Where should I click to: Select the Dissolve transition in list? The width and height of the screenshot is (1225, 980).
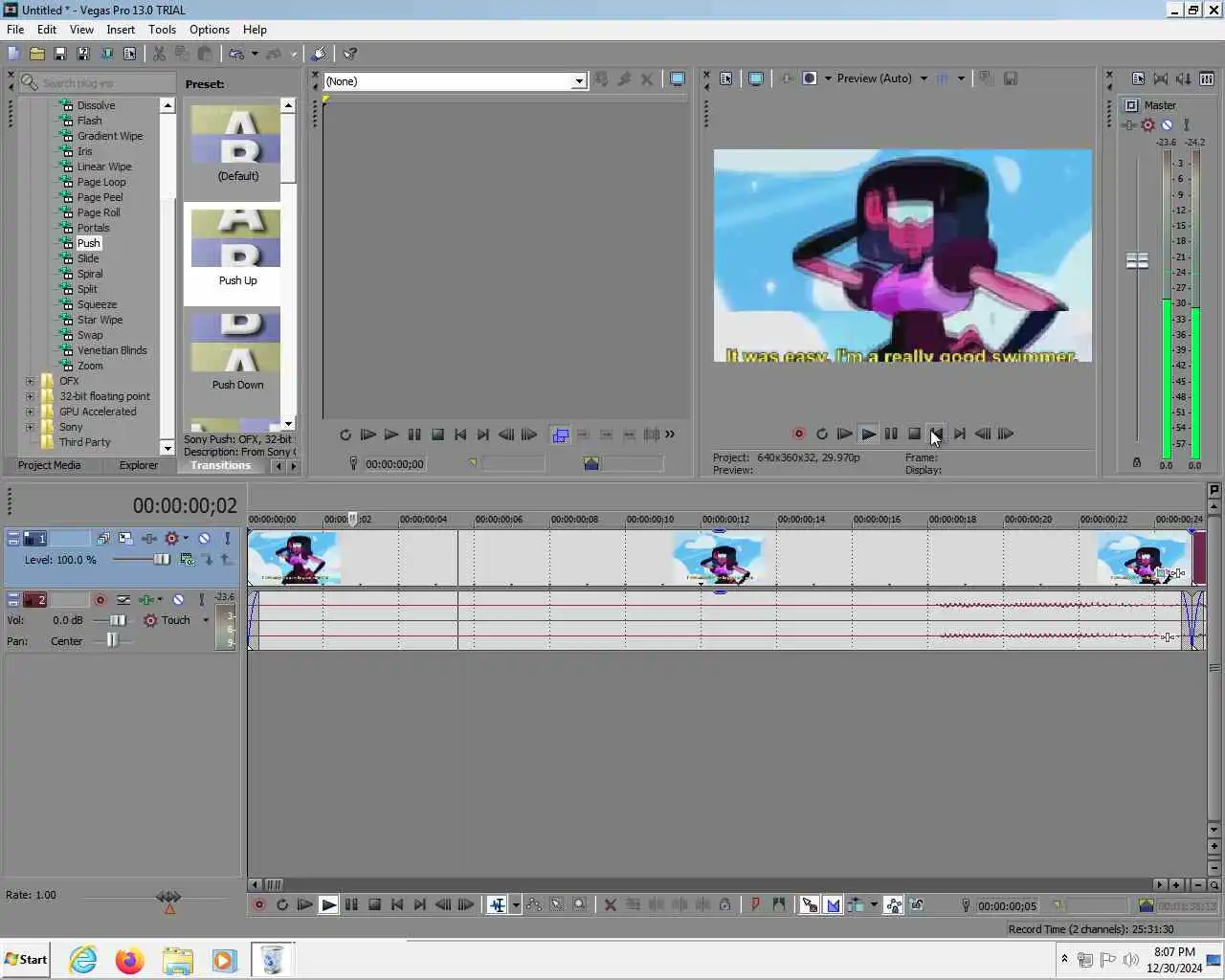click(x=96, y=105)
